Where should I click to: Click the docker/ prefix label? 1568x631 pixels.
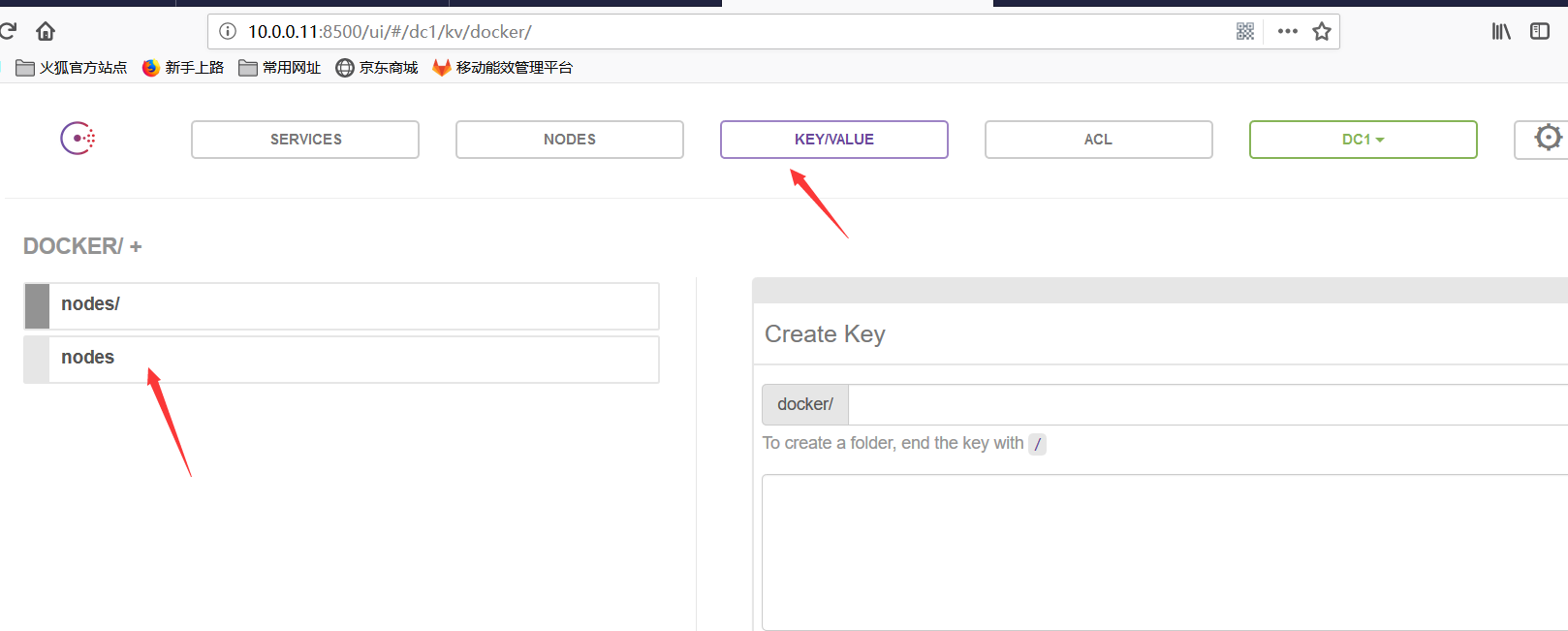click(805, 404)
